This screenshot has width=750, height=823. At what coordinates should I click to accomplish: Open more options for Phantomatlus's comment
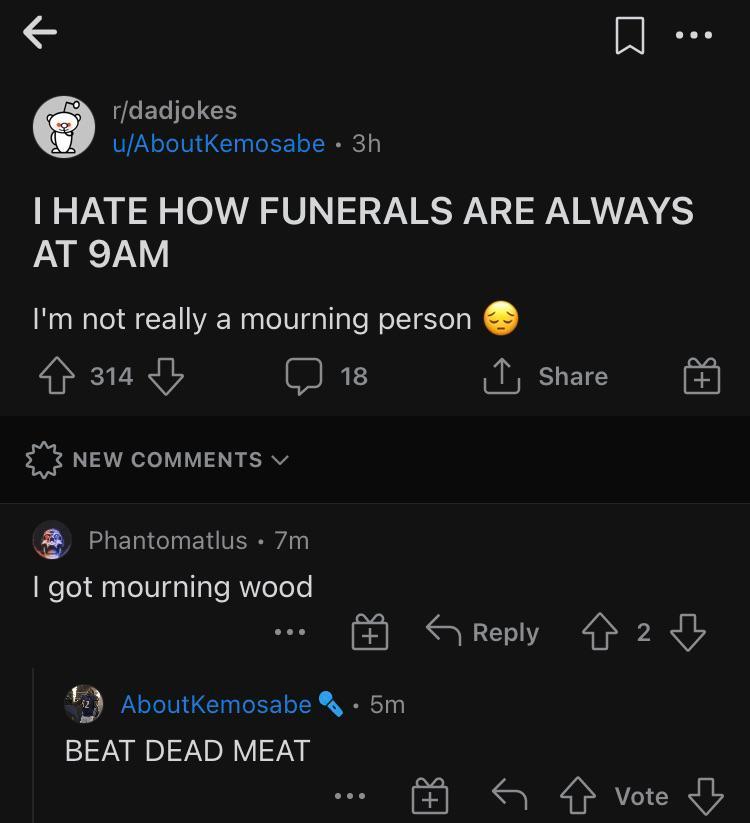tap(290, 632)
